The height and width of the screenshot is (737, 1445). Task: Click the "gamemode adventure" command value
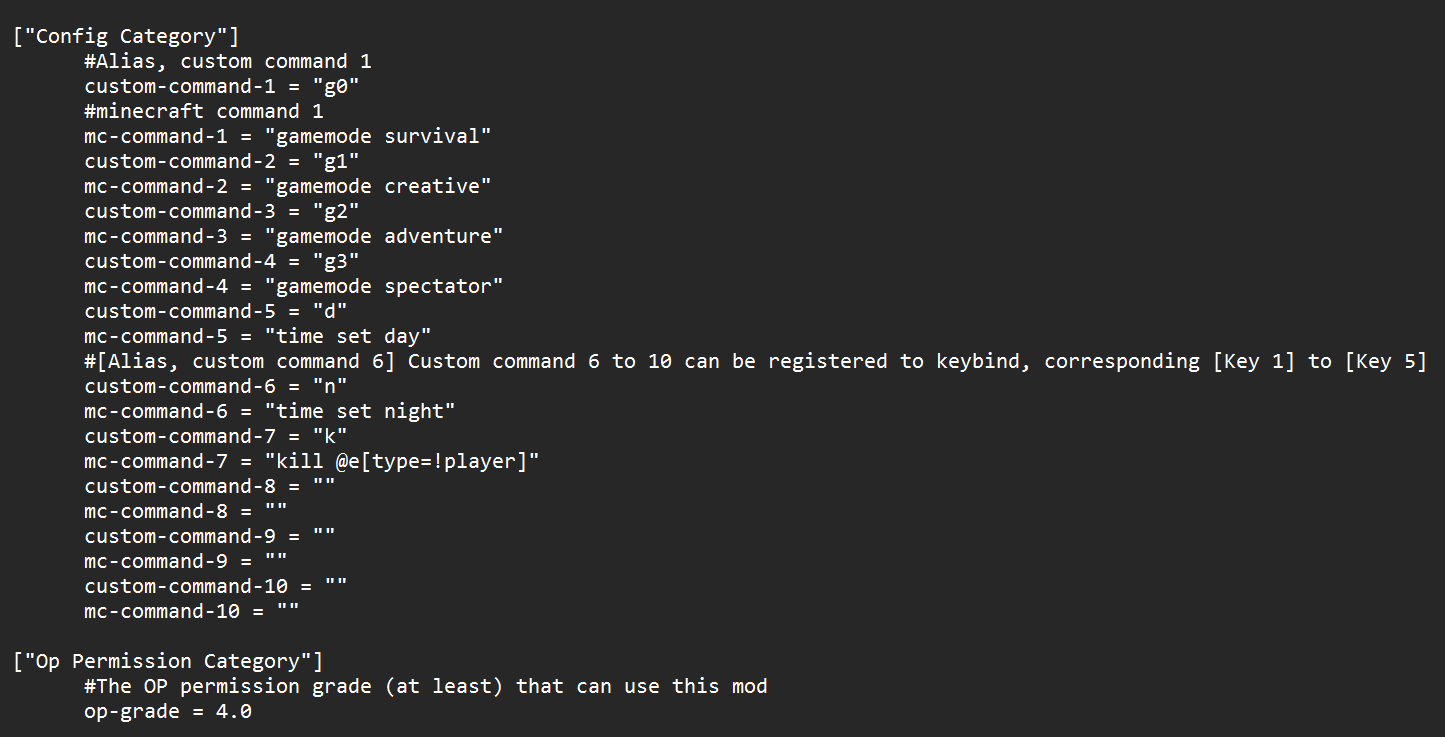pos(383,237)
